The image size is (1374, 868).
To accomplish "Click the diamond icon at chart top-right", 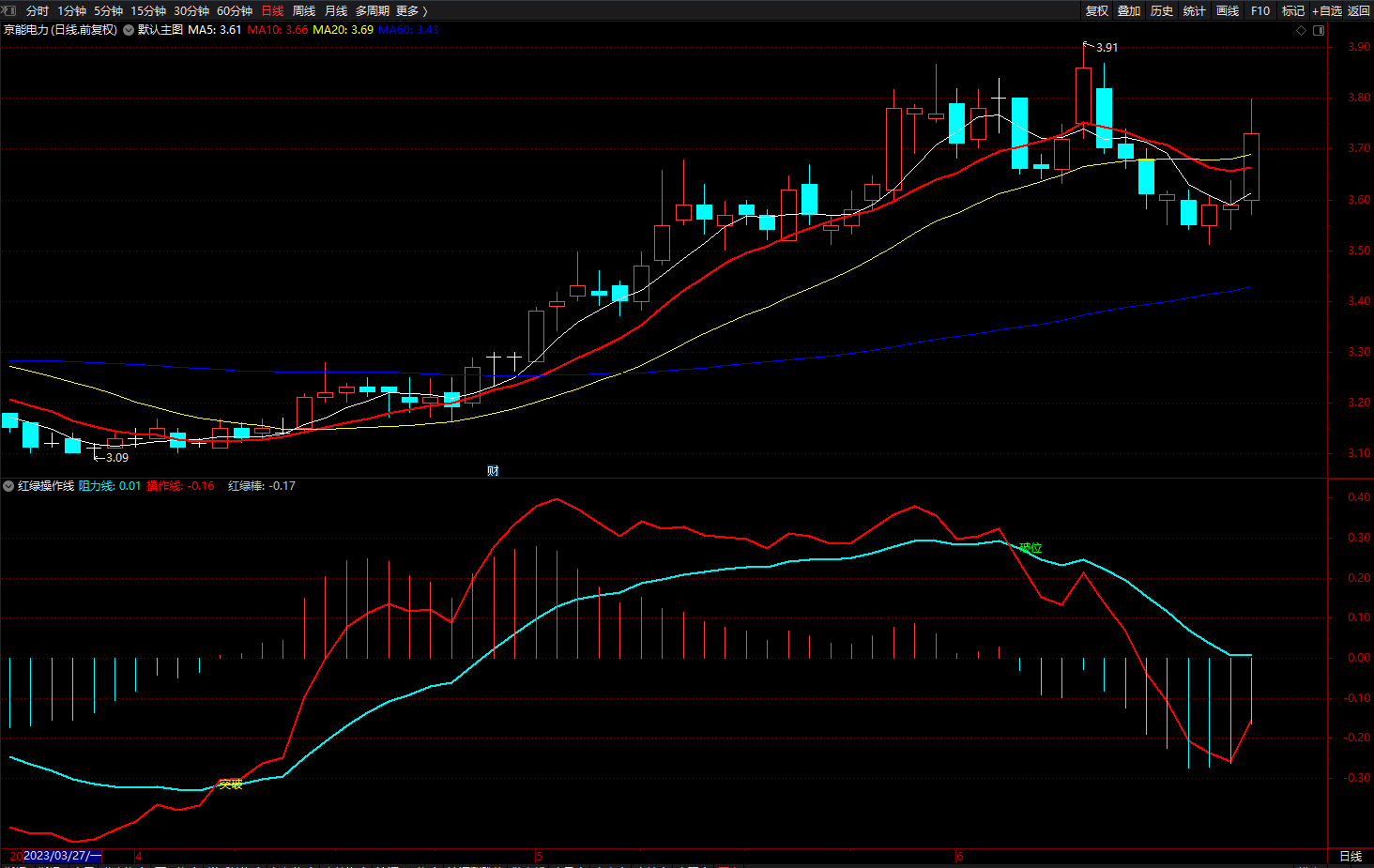I will click(x=1301, y=30).
